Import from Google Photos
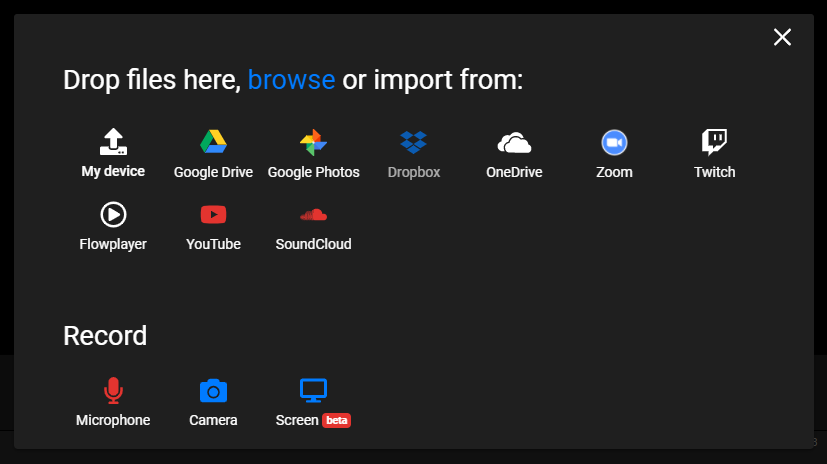The height and width of the screenshot is (464, 827). [x=313, y=153]
